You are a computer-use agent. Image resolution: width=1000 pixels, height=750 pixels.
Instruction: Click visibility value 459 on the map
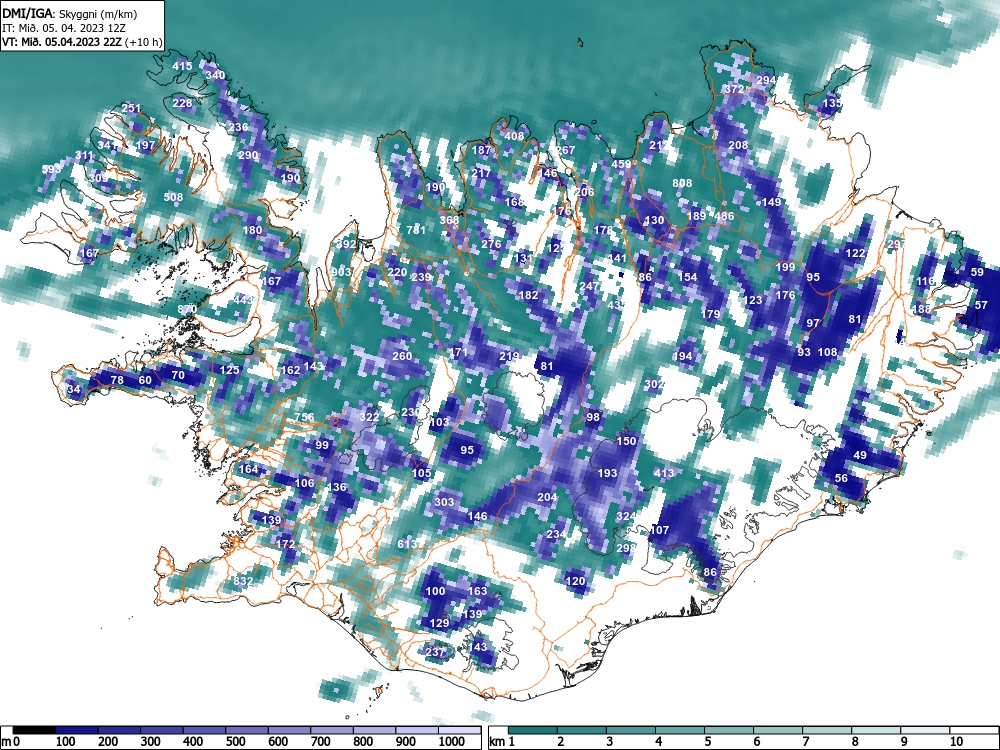(621, 165)
